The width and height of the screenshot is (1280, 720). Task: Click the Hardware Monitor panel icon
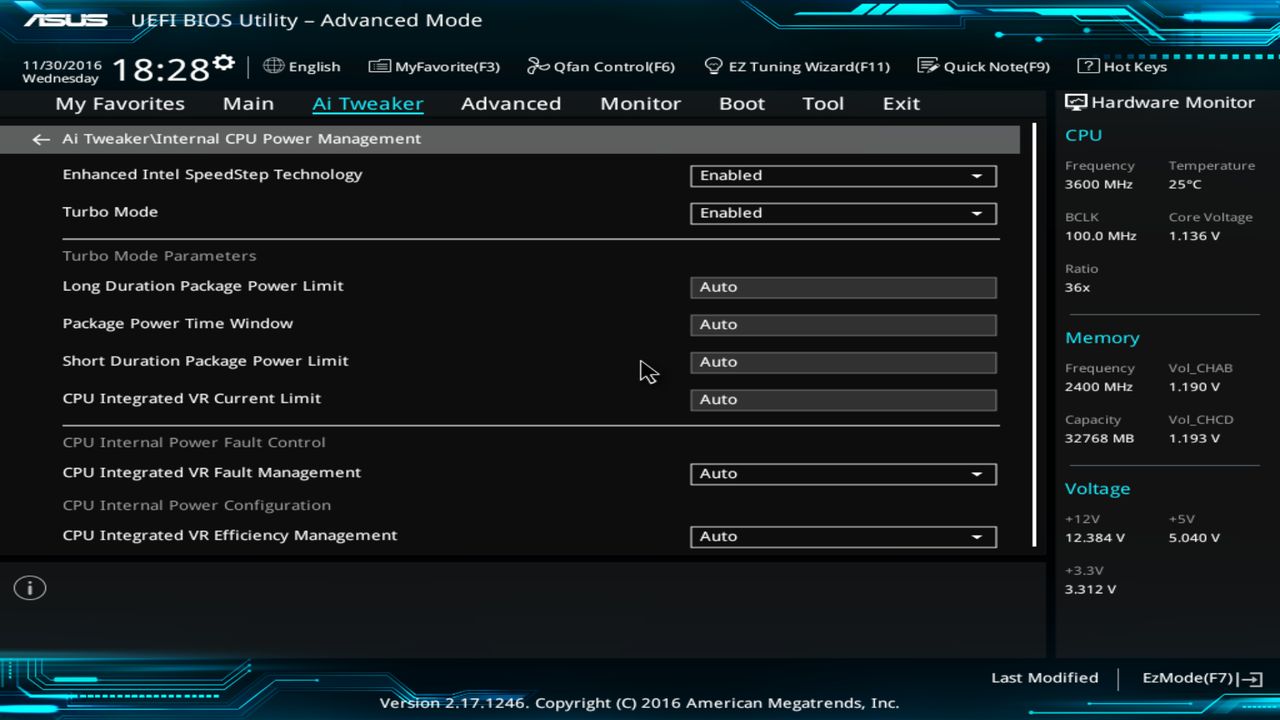[1074, 101]
